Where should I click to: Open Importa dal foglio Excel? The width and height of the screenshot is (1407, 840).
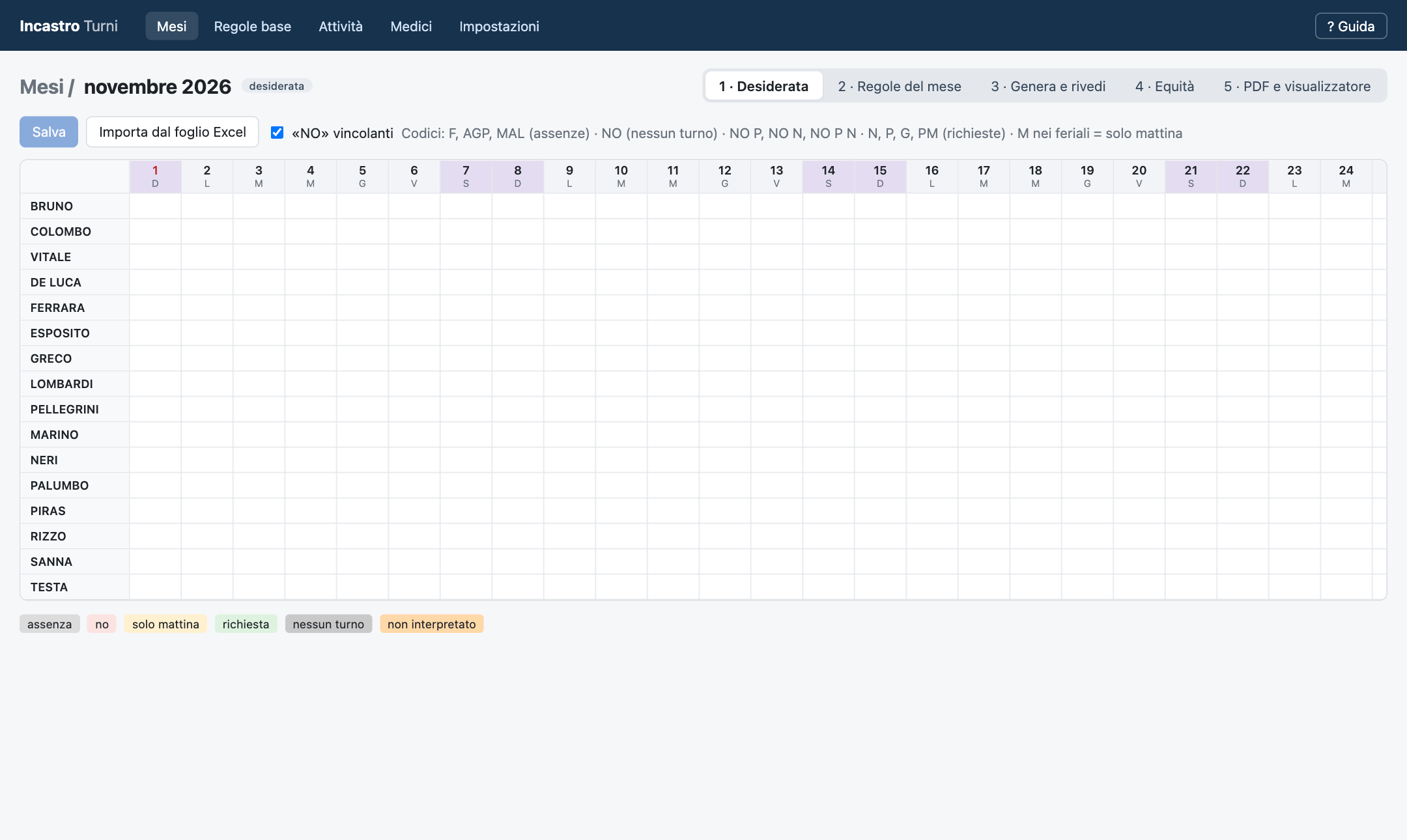pyautogui.click(x=173, y=132)
